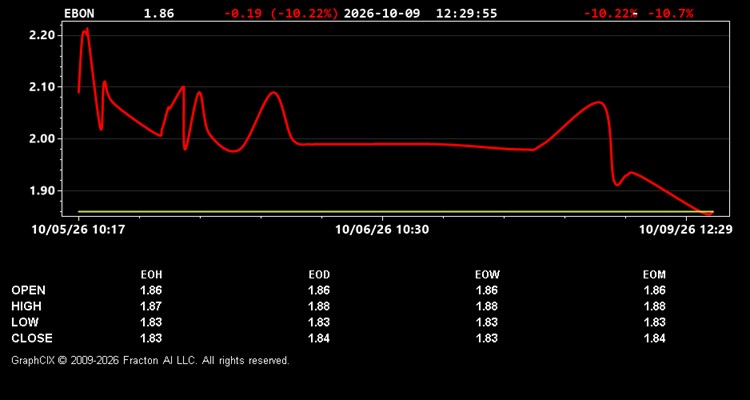Click the 2.20 y-axis label
Screen dimensions: 750x400
click(x=42, y=35)
